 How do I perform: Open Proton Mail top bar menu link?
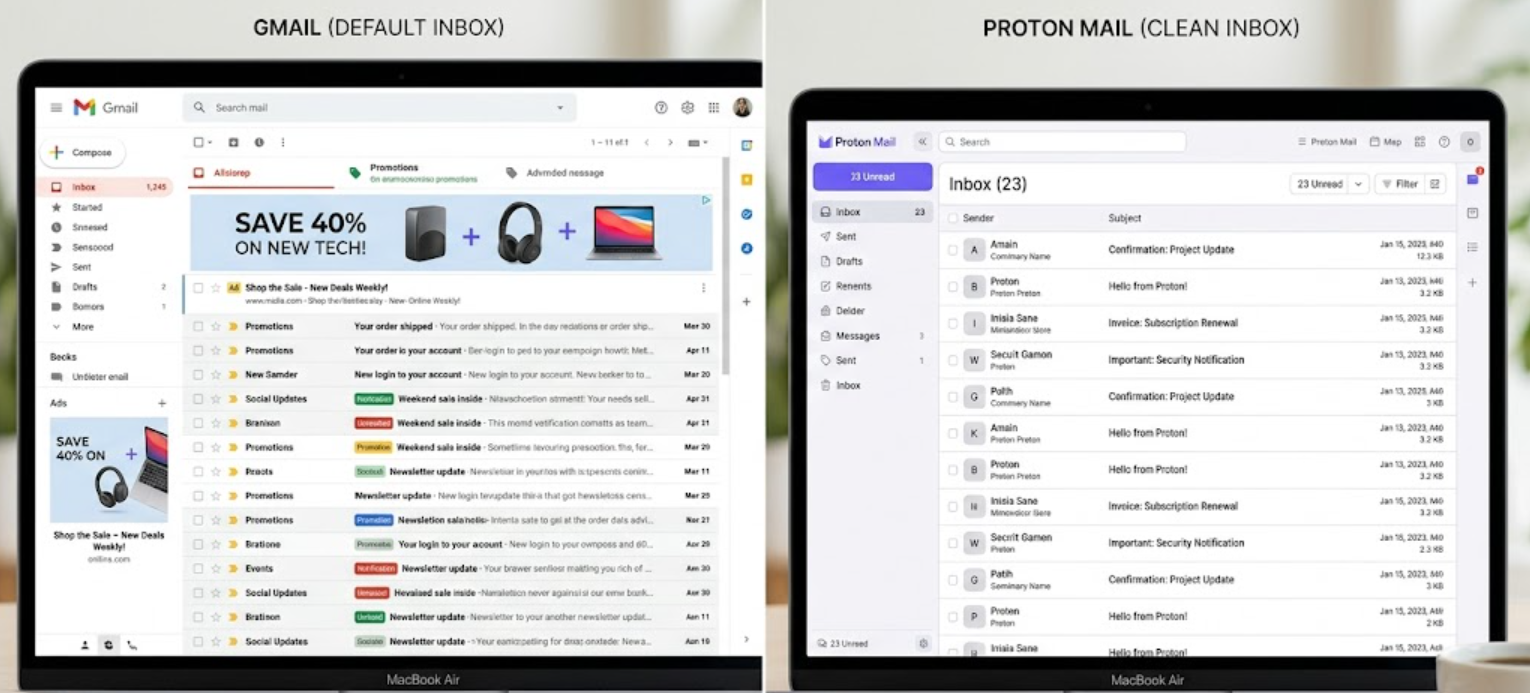pos(1327,142)
